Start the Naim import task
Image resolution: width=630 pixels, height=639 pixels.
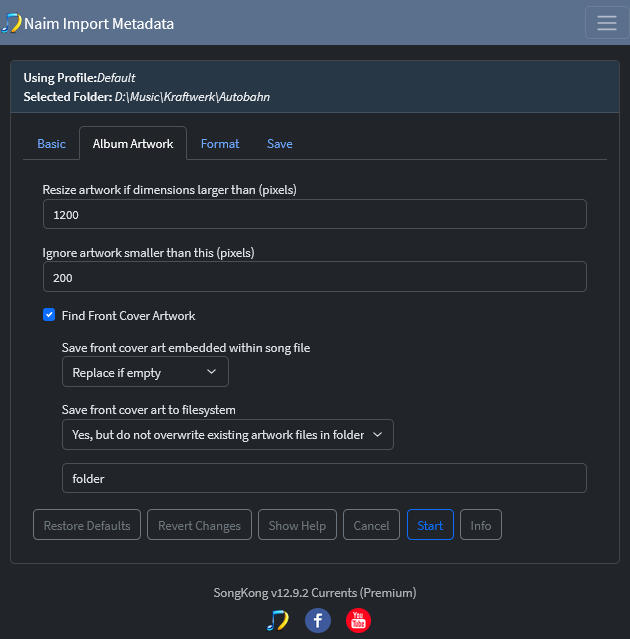coord(430,525)
